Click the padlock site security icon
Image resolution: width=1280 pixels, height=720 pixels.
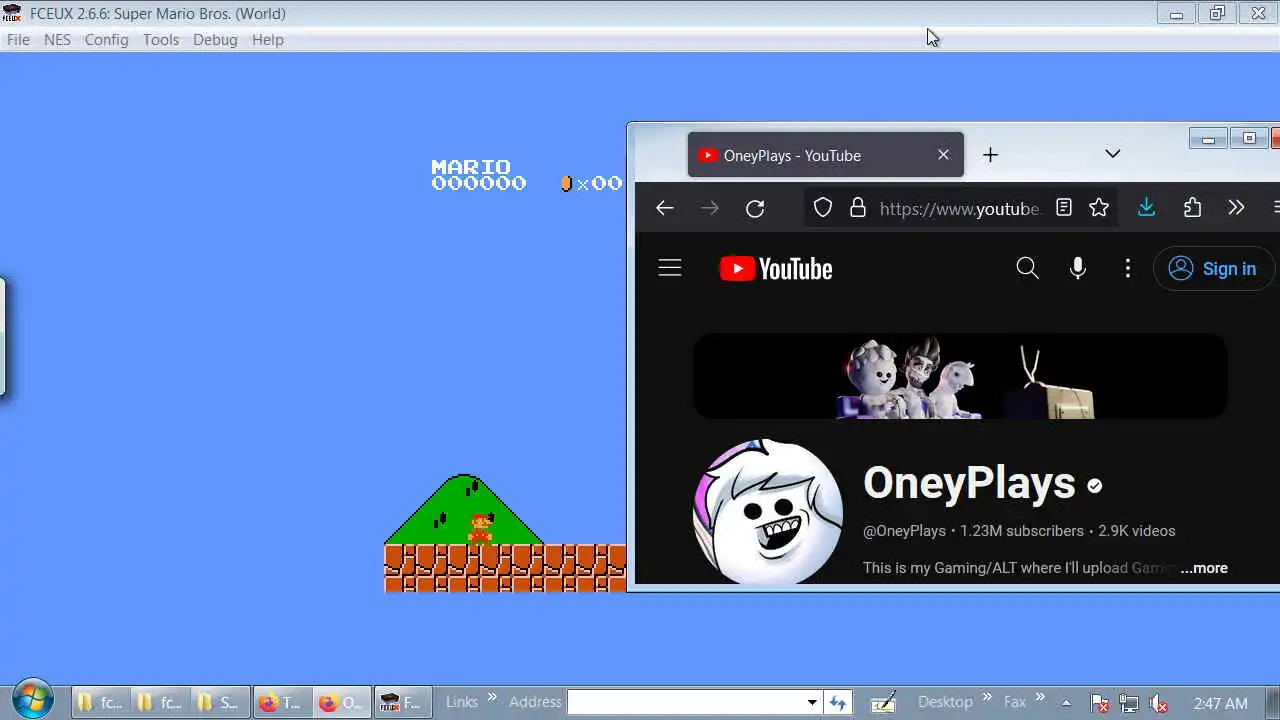[x=857, y=208]
